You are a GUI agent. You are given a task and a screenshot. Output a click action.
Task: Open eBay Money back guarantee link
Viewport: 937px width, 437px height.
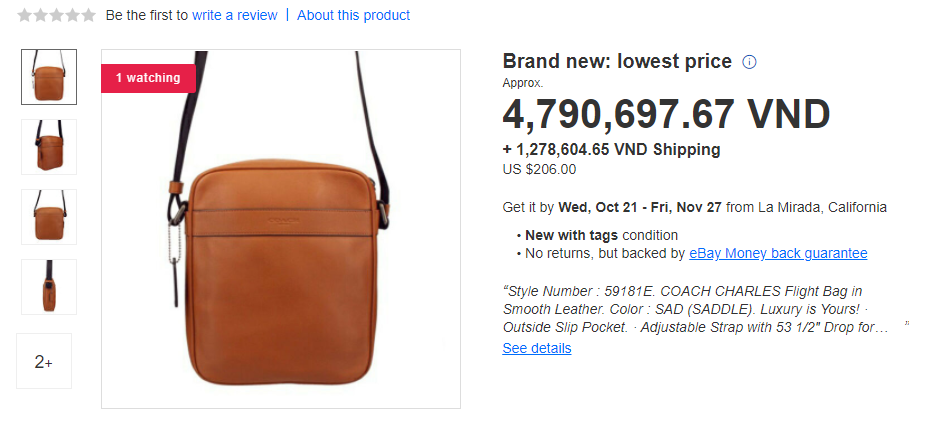coord(778,253)
